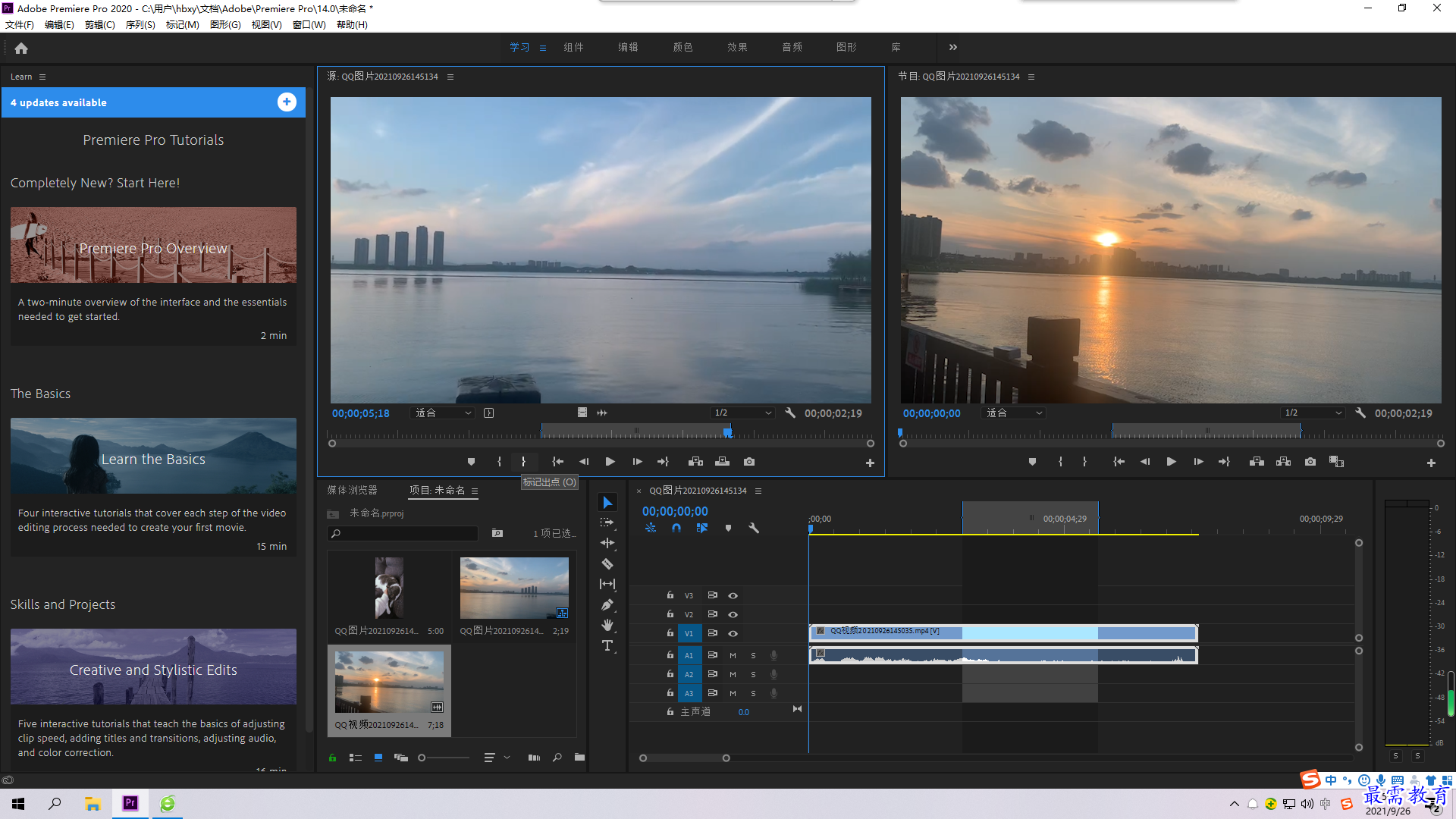Image resolution: width=1456 pixels, height=819 pixels.
Task: Click Find magnifier in project panel footer
Action: pyautogui.click(x=557, y=757)
